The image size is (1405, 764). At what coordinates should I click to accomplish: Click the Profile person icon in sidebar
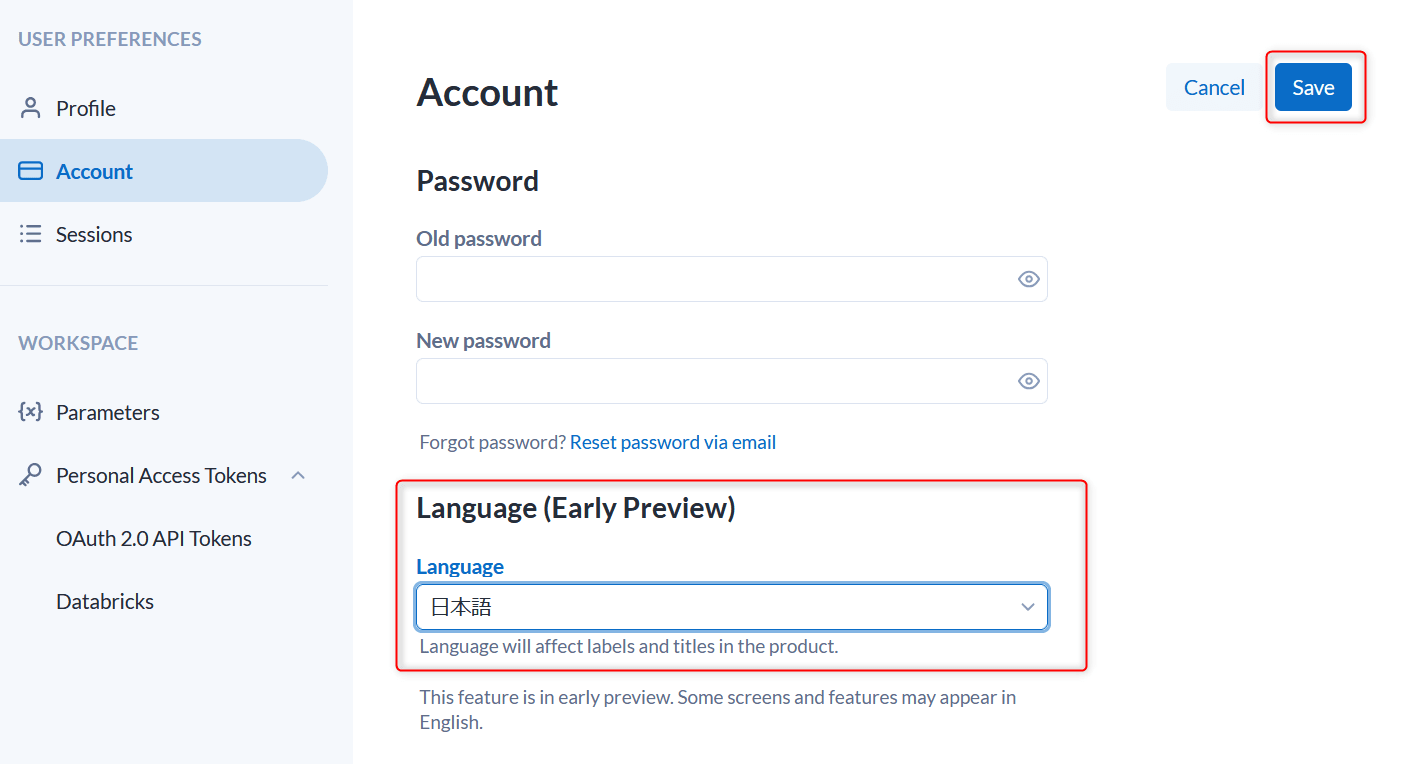point(30,107)
